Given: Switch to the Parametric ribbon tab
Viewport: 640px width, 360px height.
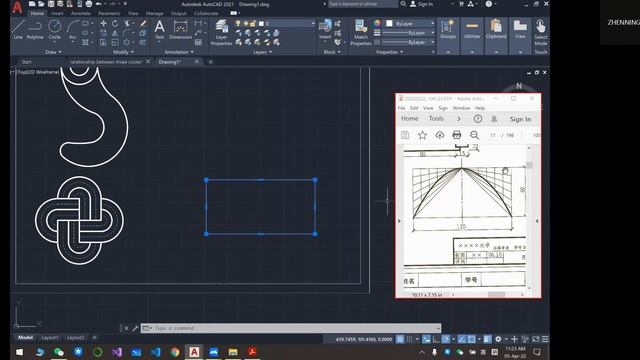Looking at the screenshot, I should (109, 13).
